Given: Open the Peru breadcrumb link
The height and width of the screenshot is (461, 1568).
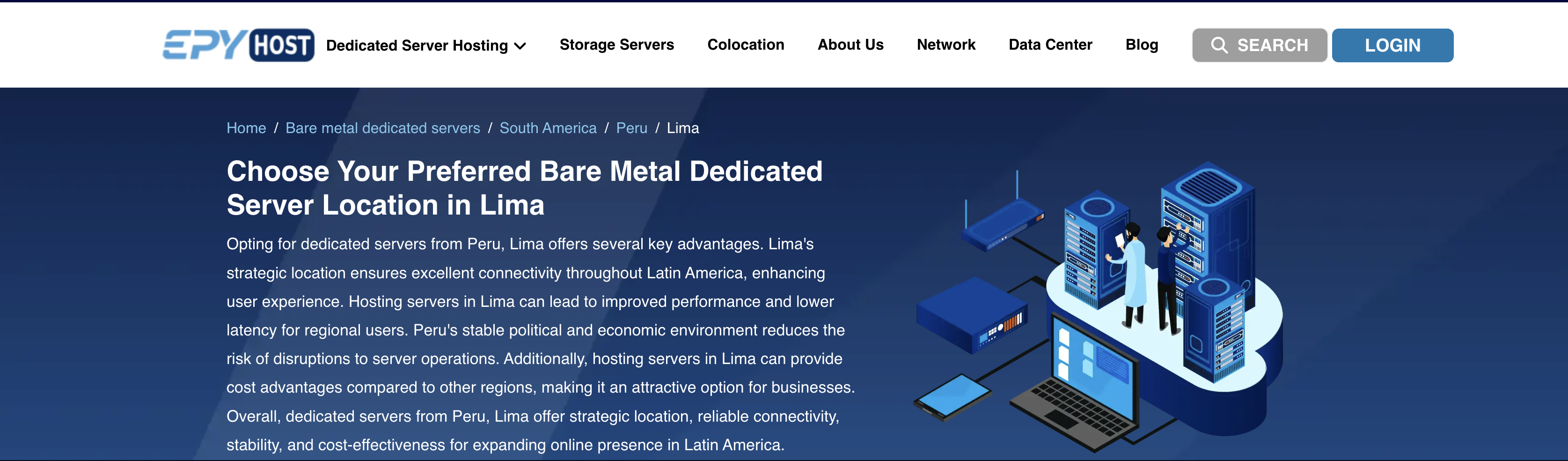Looking at the screenshot, I should 632,128.
